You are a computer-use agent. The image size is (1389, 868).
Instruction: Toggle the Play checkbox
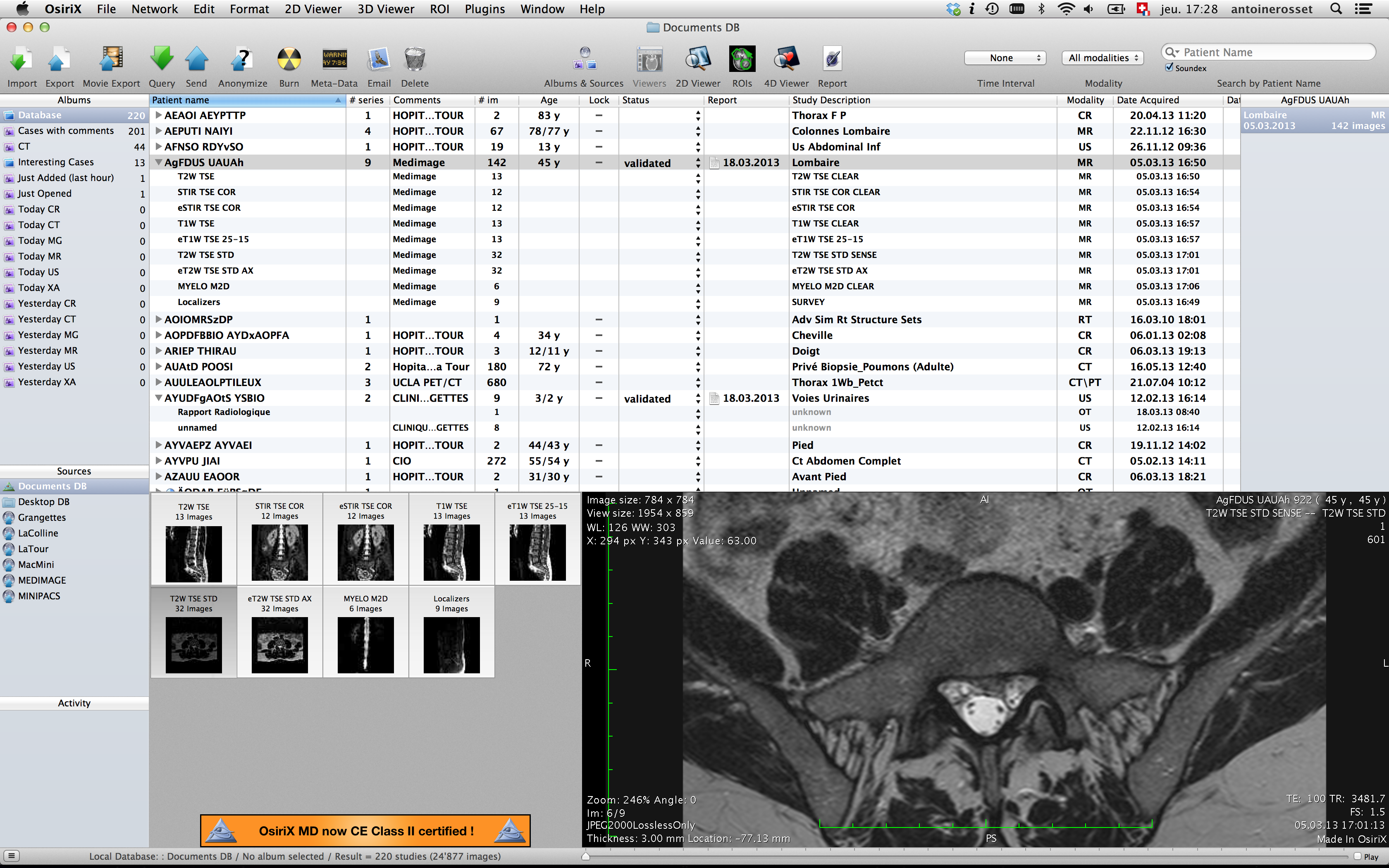(1358, 856)
